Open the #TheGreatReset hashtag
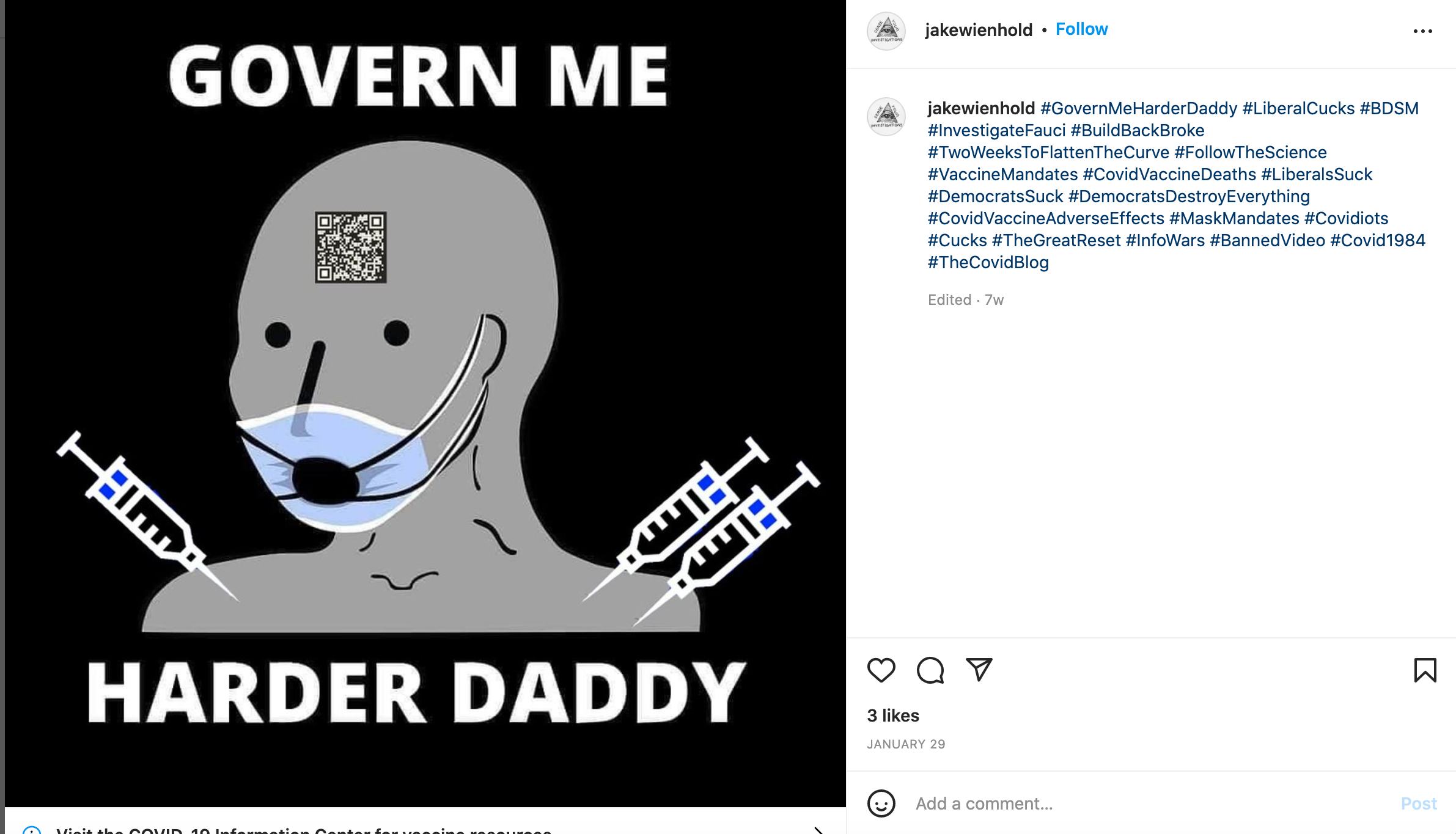Screen dimensions: 1456x834 1056,240
